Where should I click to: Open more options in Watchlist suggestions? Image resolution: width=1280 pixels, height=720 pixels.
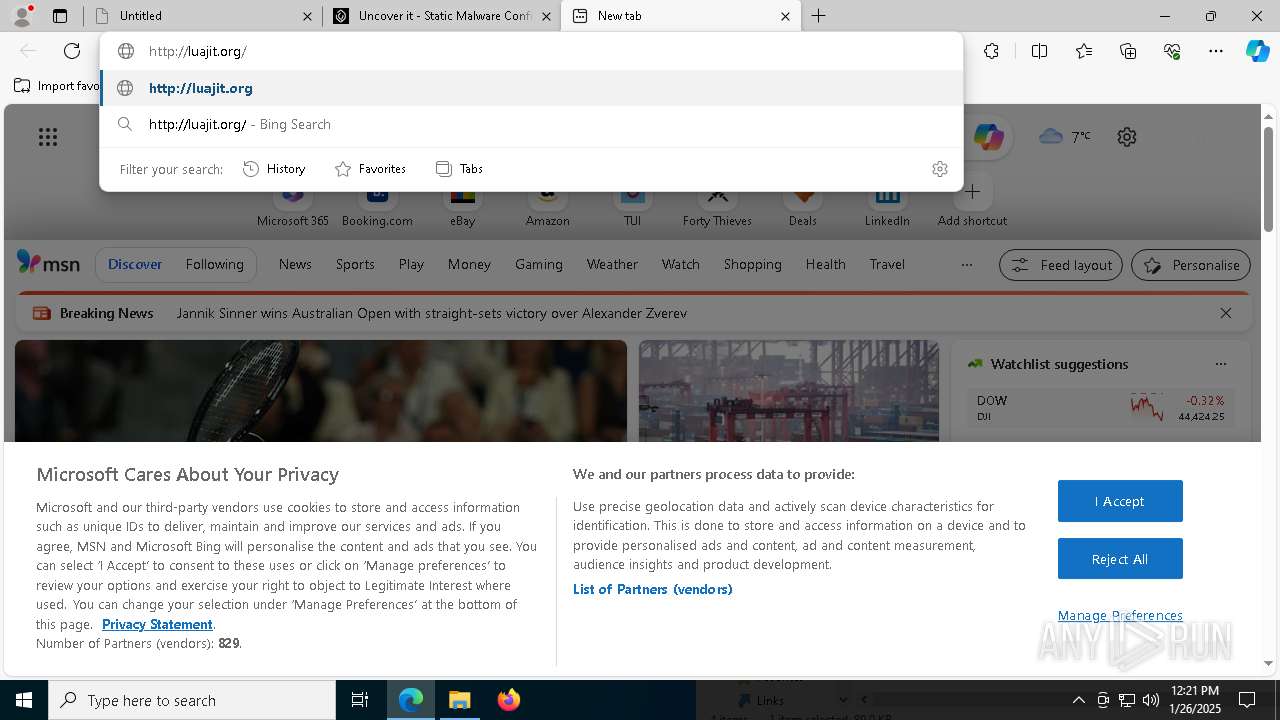point(1220,364)
